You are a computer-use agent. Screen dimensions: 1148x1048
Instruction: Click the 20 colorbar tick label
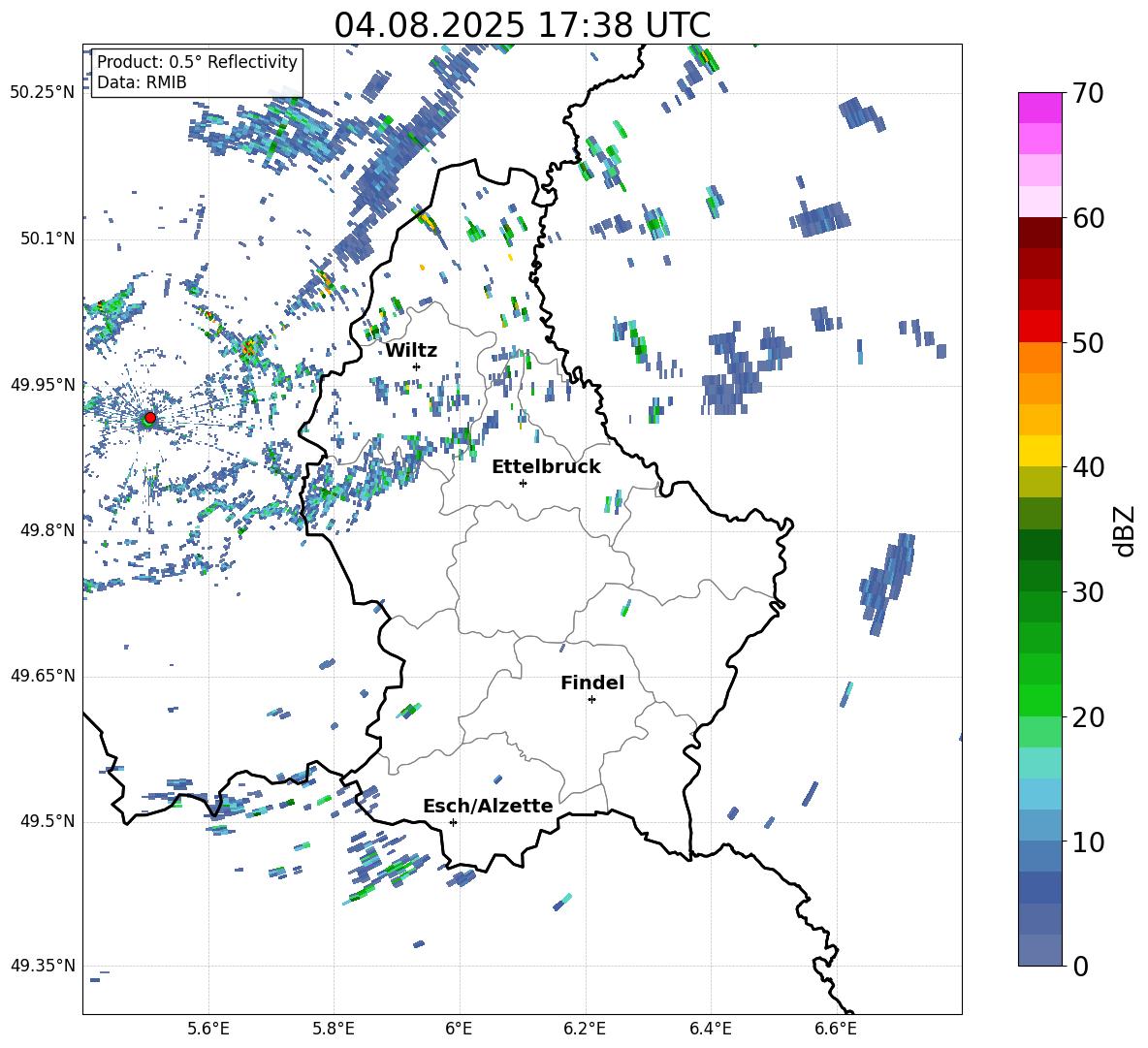tap(1088, 717)
